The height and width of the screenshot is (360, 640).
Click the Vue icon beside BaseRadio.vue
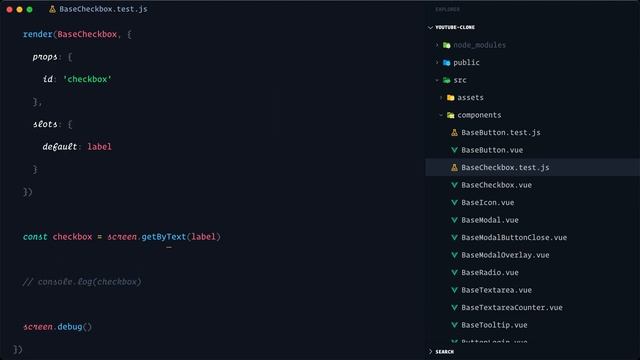point(454,273)
